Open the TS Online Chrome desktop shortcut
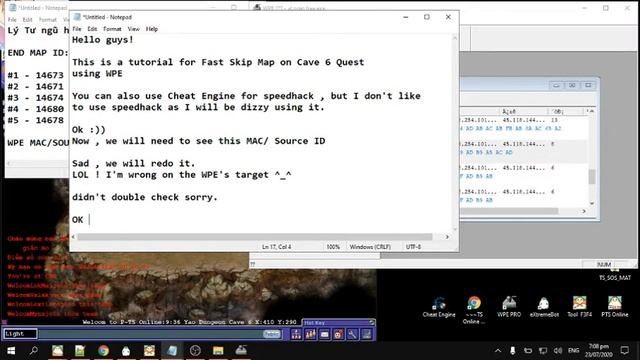 pyautogui.click(x=474, y=310)
